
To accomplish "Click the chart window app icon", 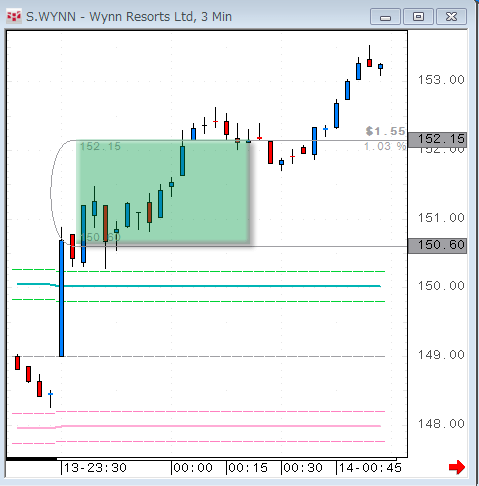I will coord(14,16).
